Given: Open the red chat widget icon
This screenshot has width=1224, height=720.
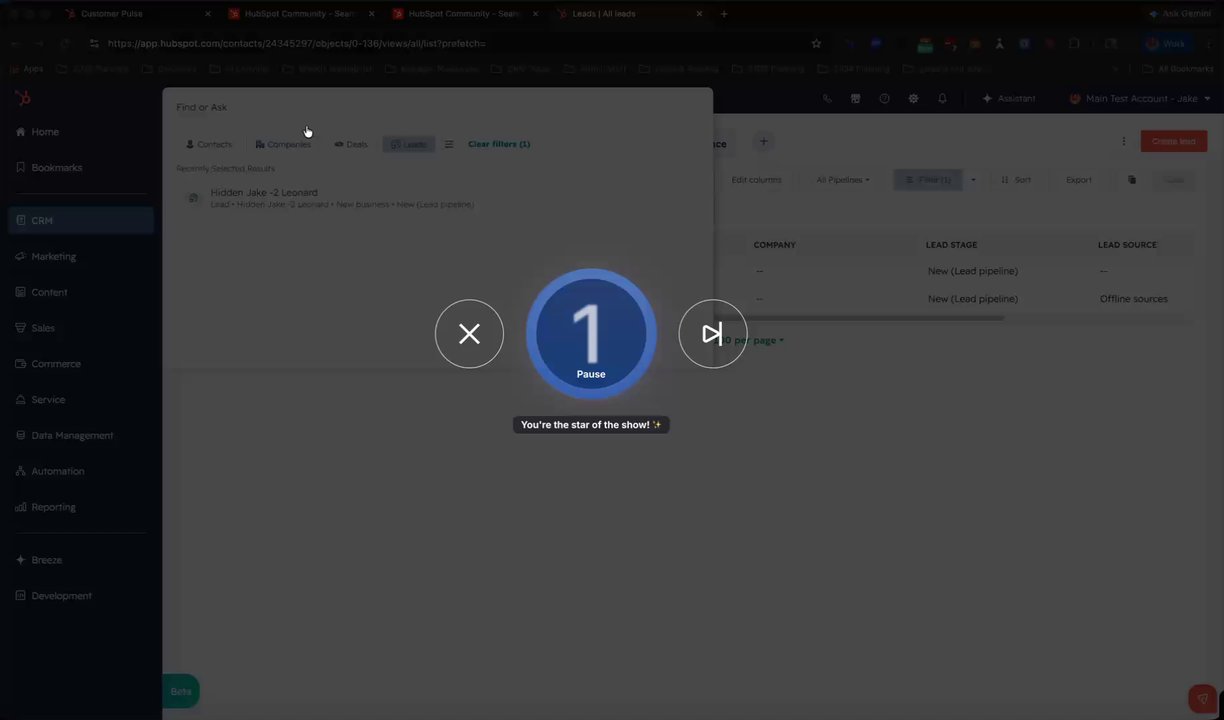Looking at the screenshot, I should tap(1202, 698).
